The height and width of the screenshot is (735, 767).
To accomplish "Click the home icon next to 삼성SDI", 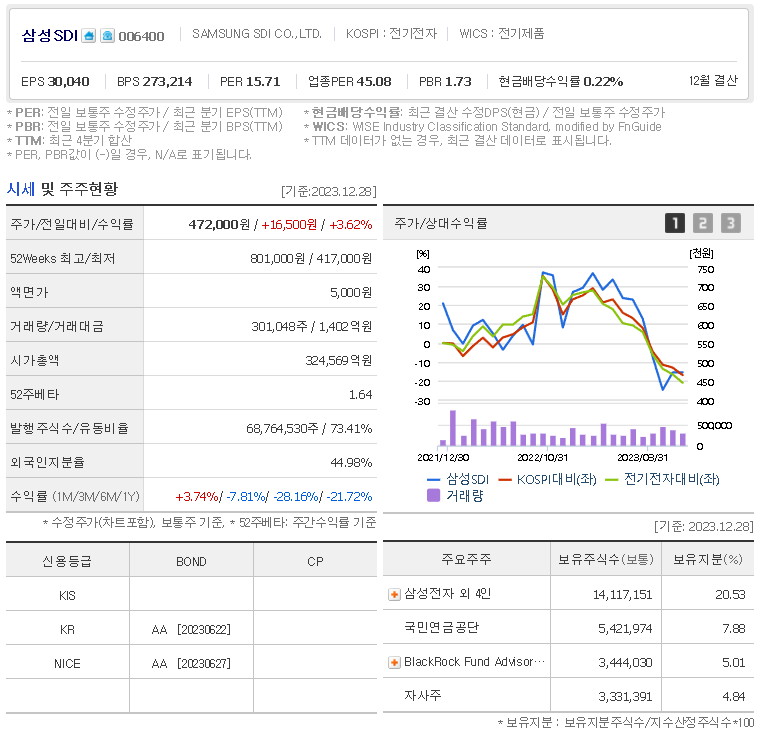I will coord(89,36).
